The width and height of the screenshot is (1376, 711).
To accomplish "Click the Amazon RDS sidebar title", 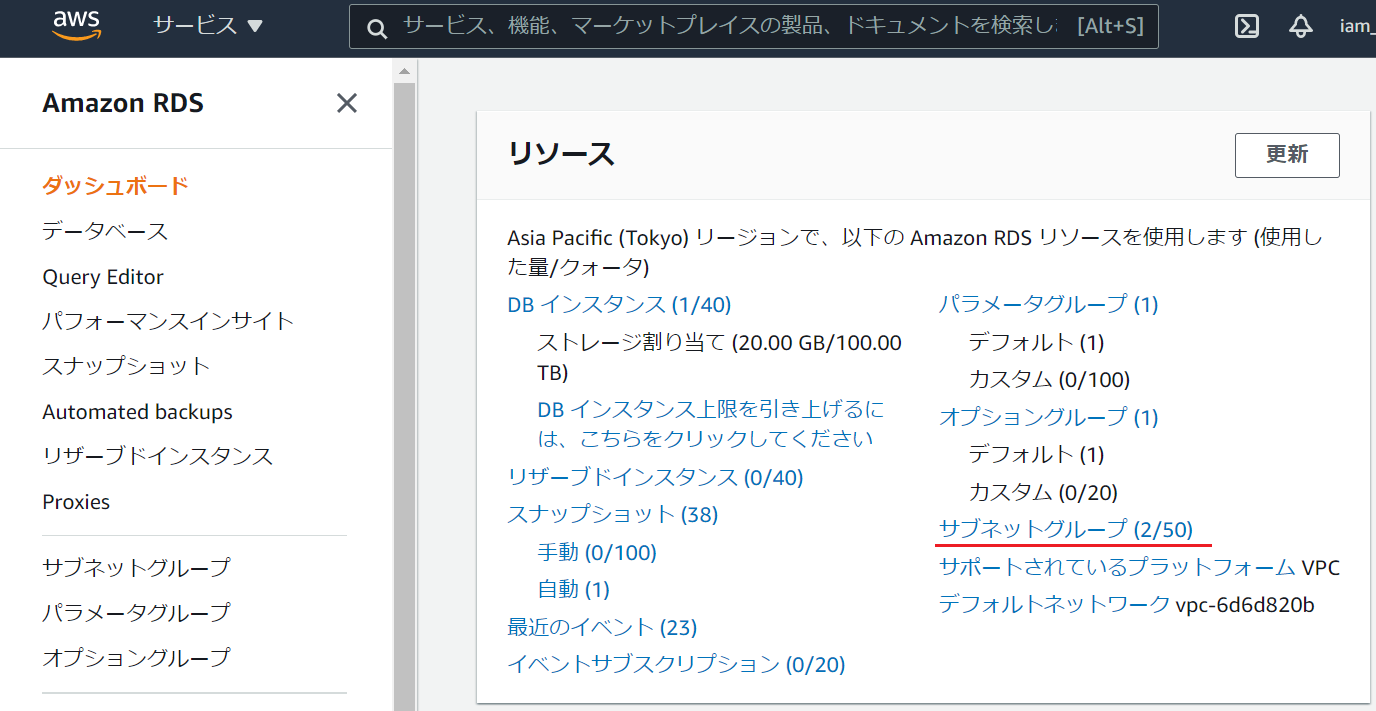I will [123, 103].
